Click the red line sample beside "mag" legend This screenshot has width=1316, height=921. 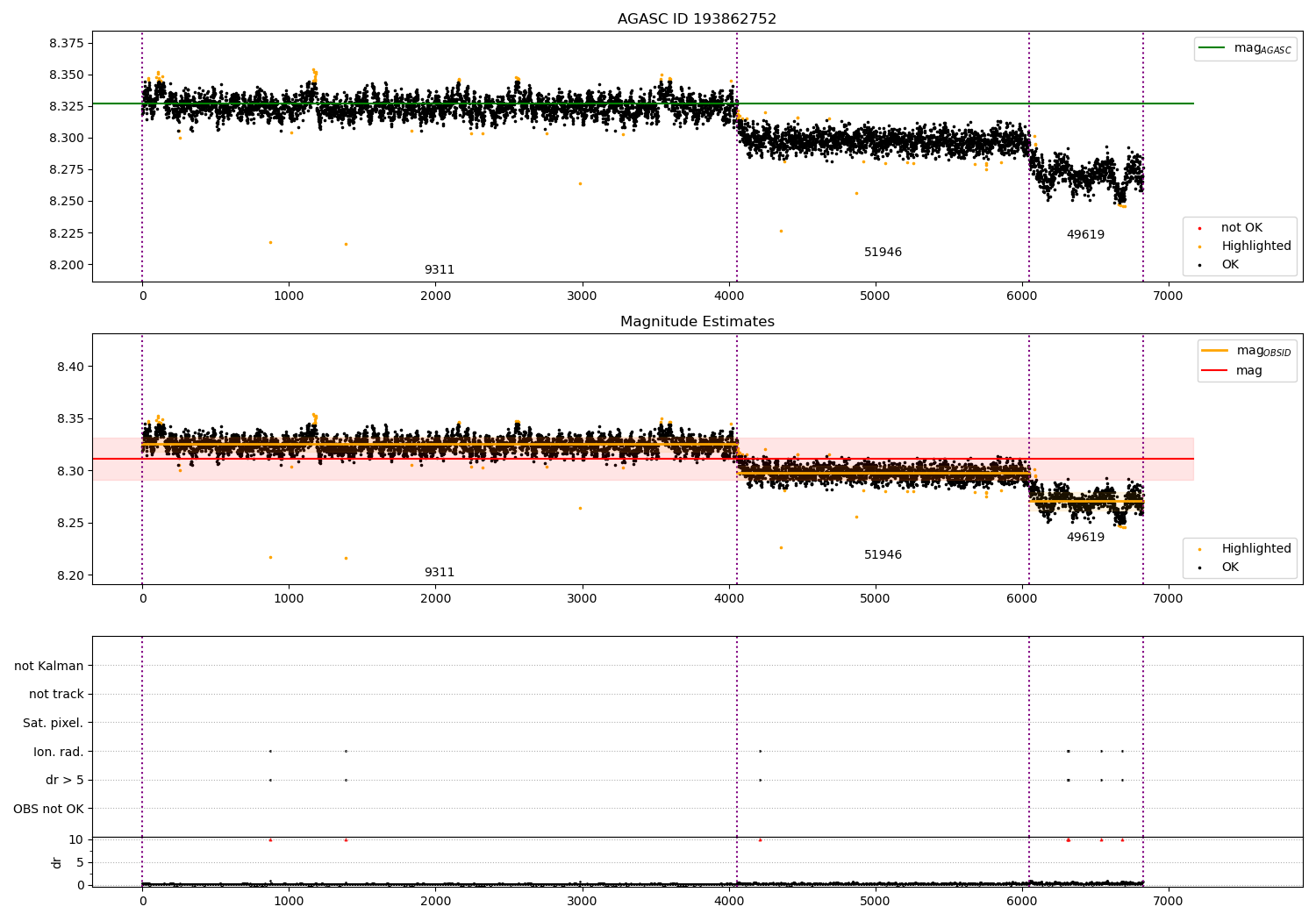click(x=1215, y=370)
